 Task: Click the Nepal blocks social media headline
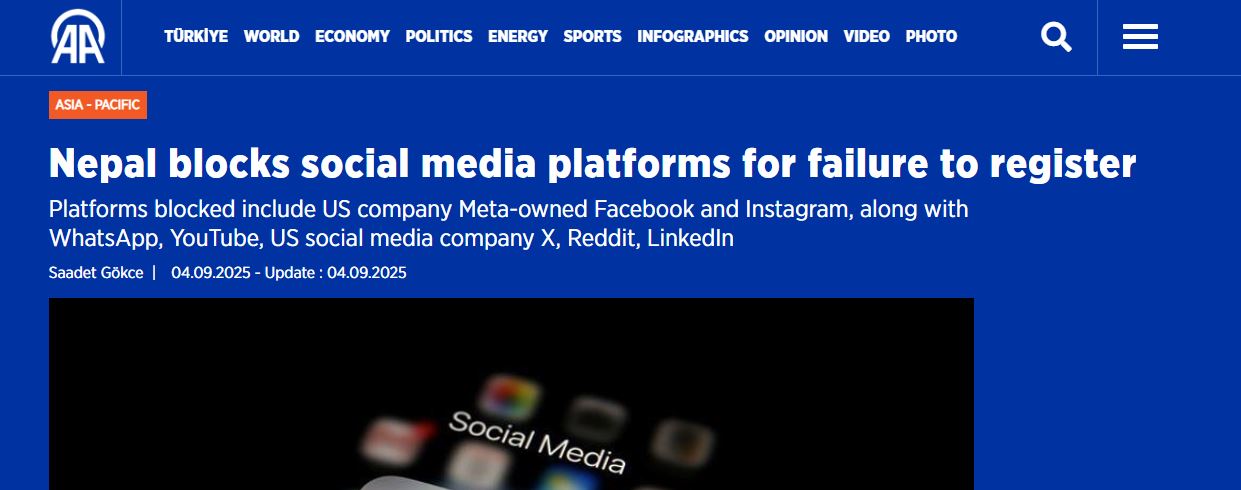(592, 163)
